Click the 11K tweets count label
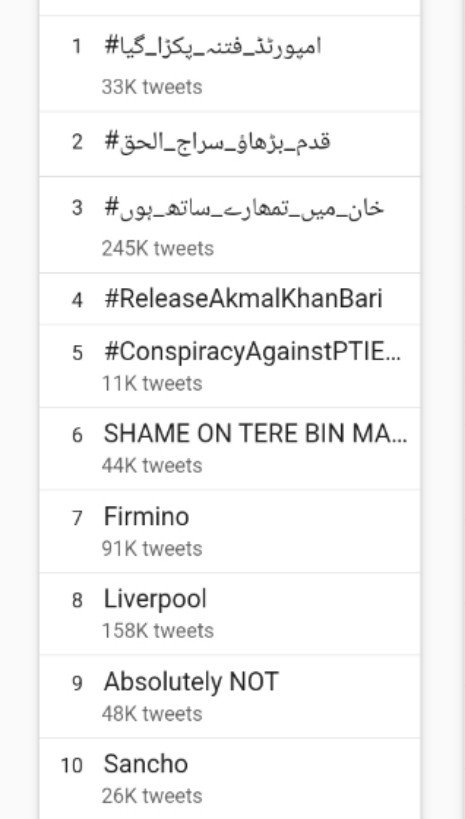Image resolution: width=465 pixels, height=819 pixels. [152, 383]
